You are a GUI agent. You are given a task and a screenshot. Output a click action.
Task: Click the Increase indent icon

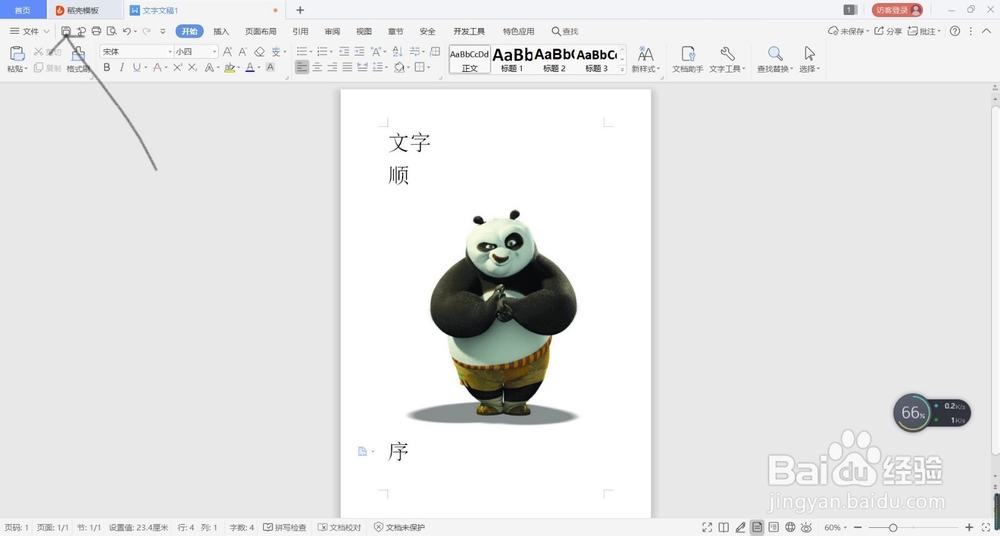pyautogui.click(x=359, y=52)
